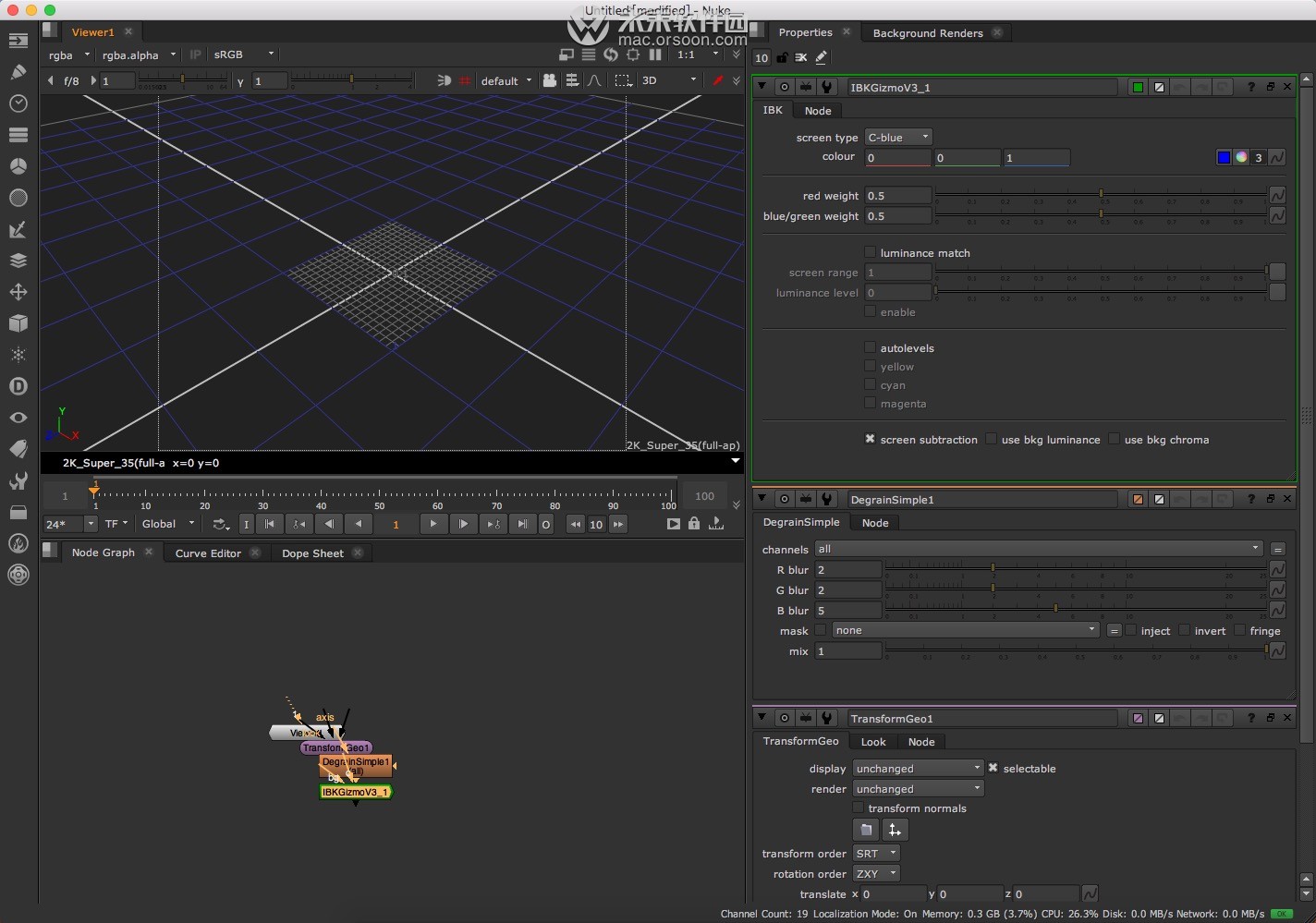Switch to the Dope Sheet tab
The width and height of the screenshot is (1316, 923).
(x=312, y=553)
